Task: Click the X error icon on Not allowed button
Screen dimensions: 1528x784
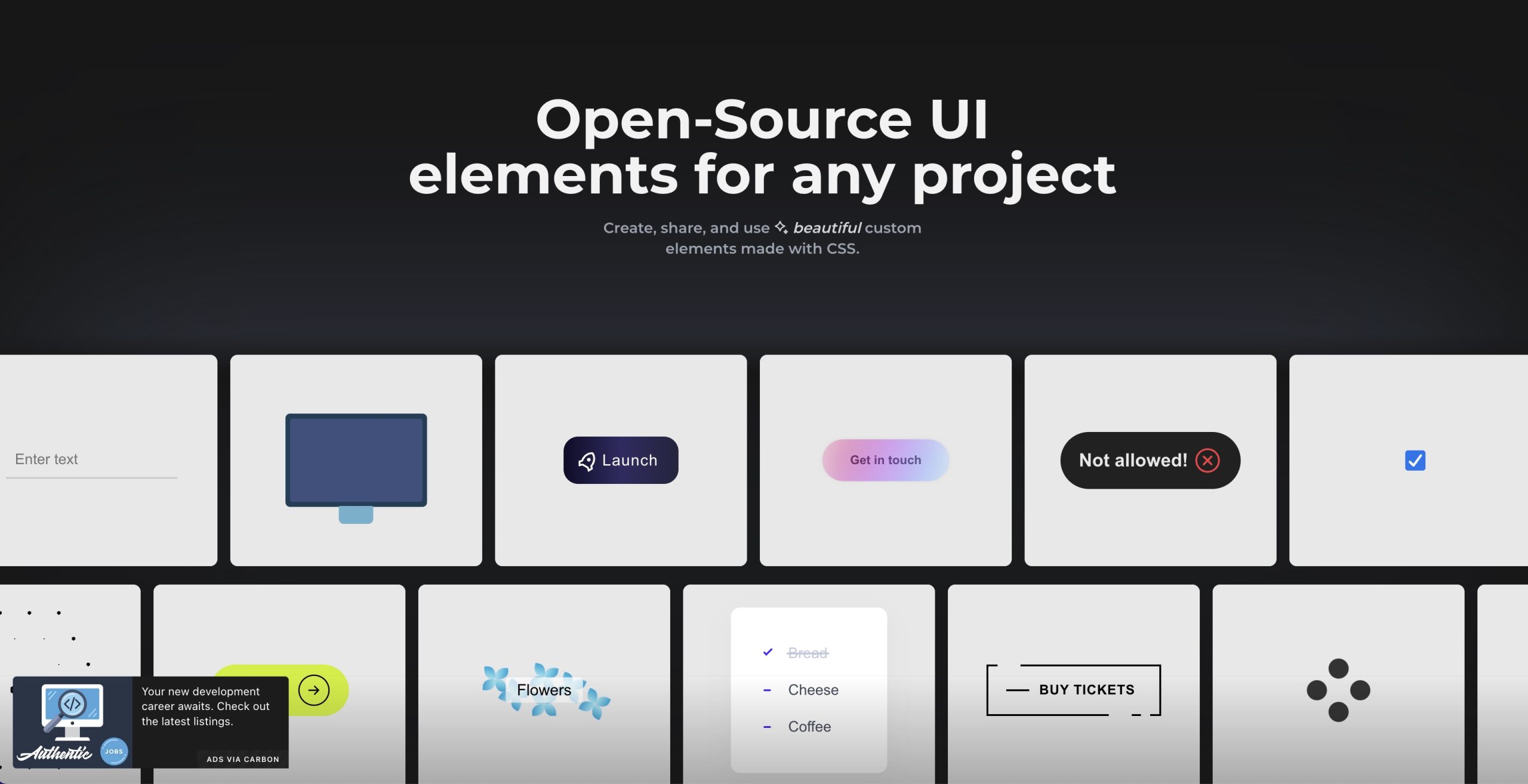Action: 1207,460
